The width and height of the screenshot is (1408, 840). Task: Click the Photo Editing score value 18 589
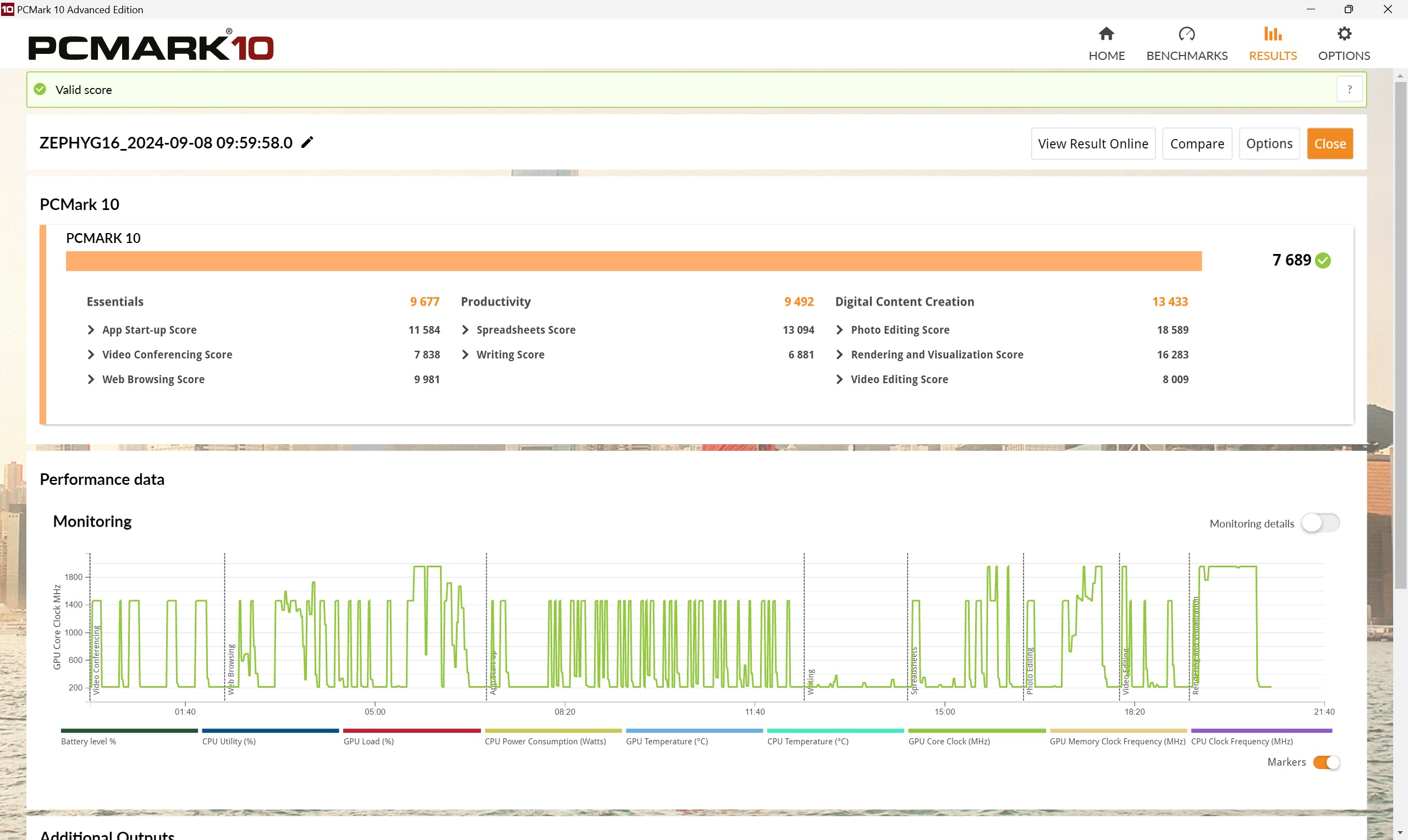1173,330
